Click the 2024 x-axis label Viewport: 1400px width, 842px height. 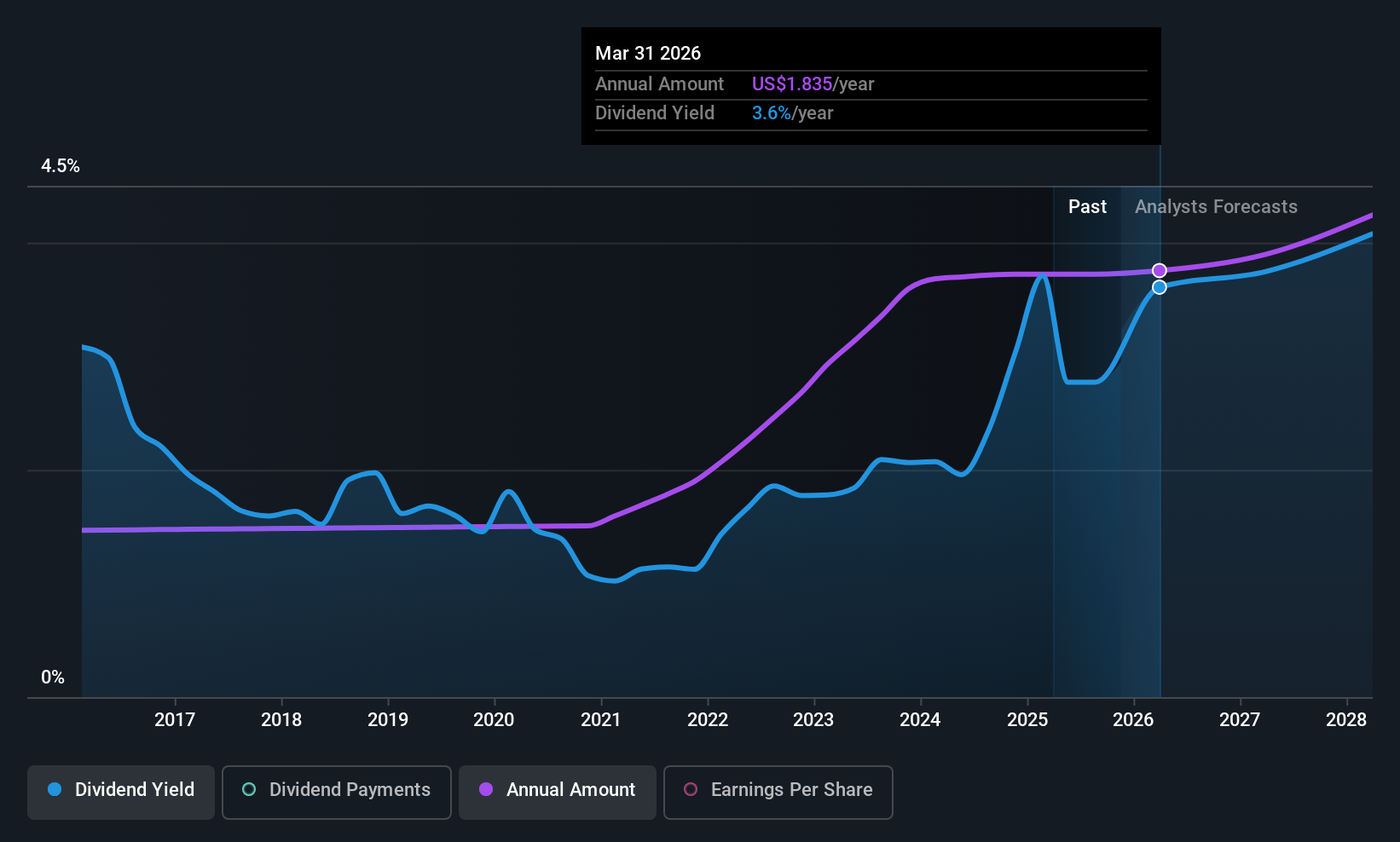coord(920,720)
